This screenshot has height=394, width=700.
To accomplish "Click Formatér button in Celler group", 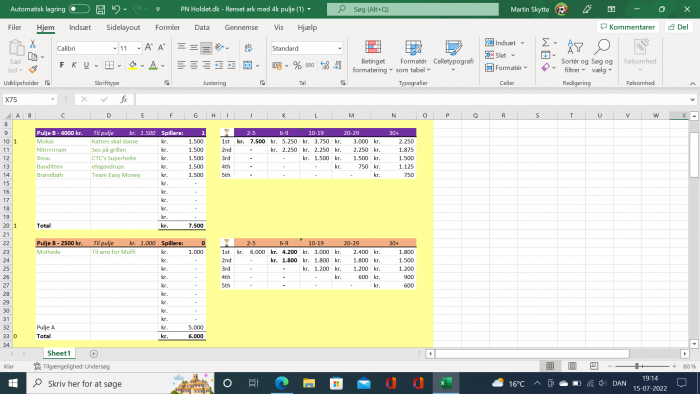I will pyautogui.click(x=507, y=67).
